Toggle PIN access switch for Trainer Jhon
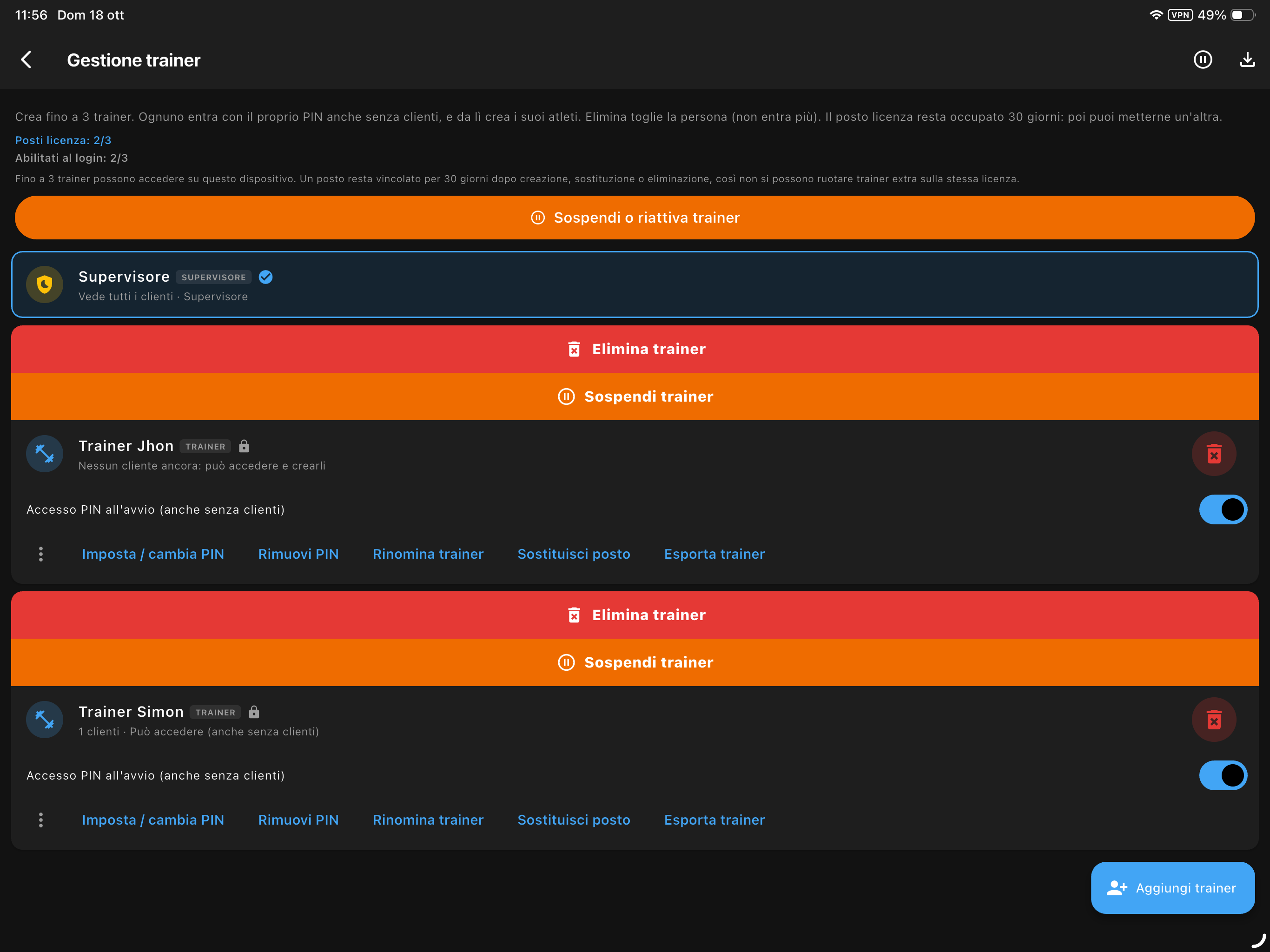The image size is (1270, 952). click(x=1223, y=509)
